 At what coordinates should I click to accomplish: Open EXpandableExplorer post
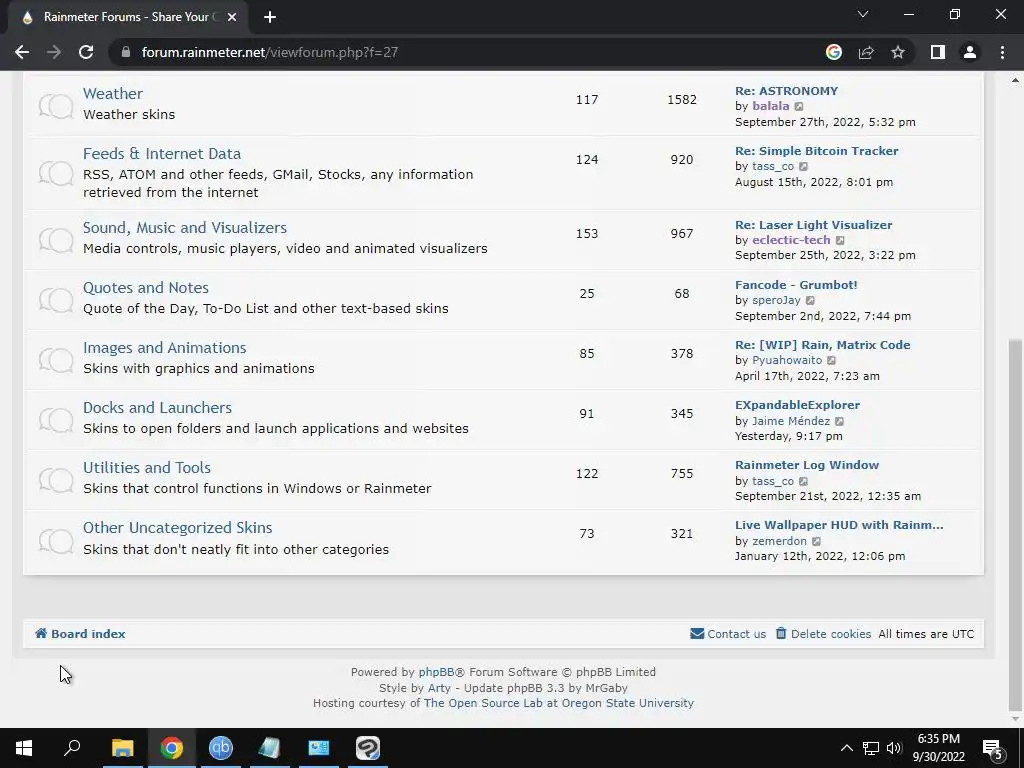(x=797, y=405)
